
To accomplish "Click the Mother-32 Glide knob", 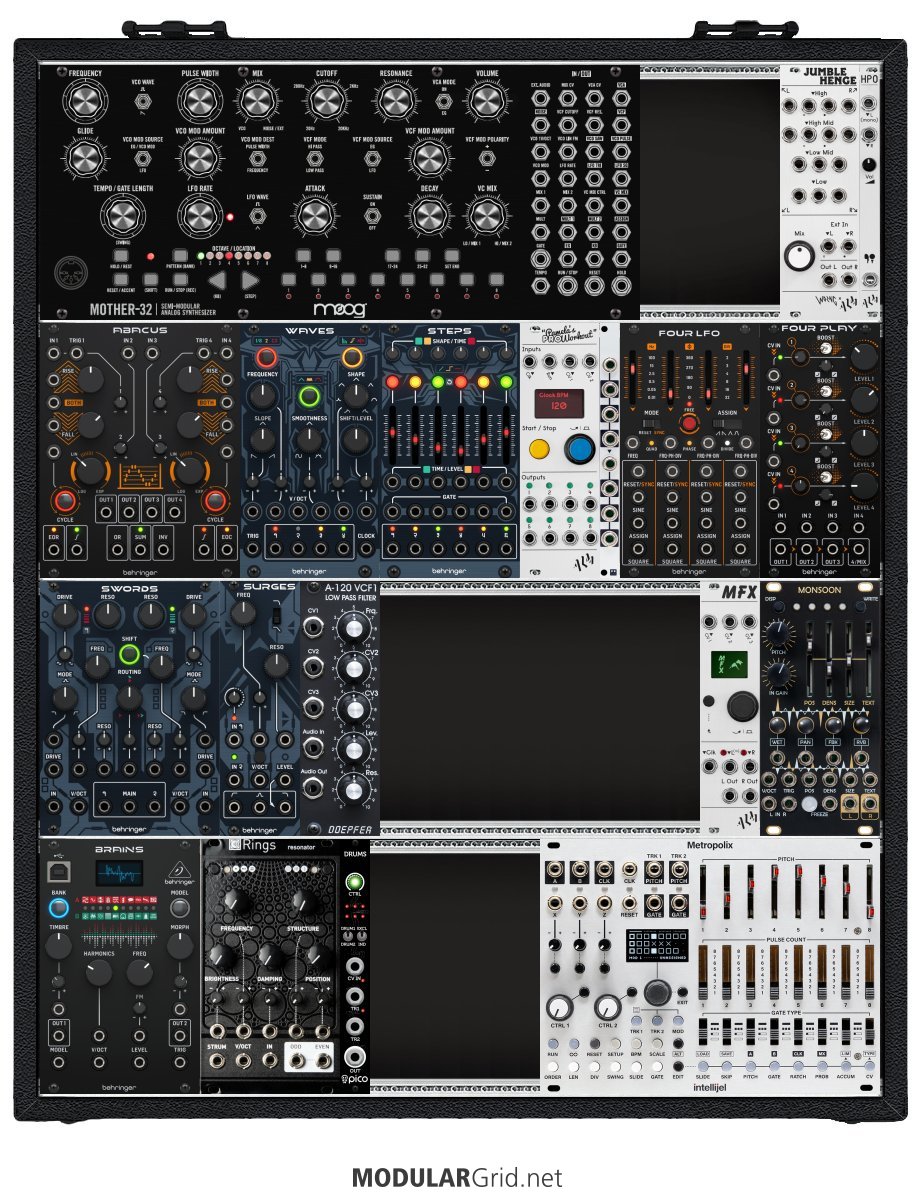I will (x=85, y=158).
